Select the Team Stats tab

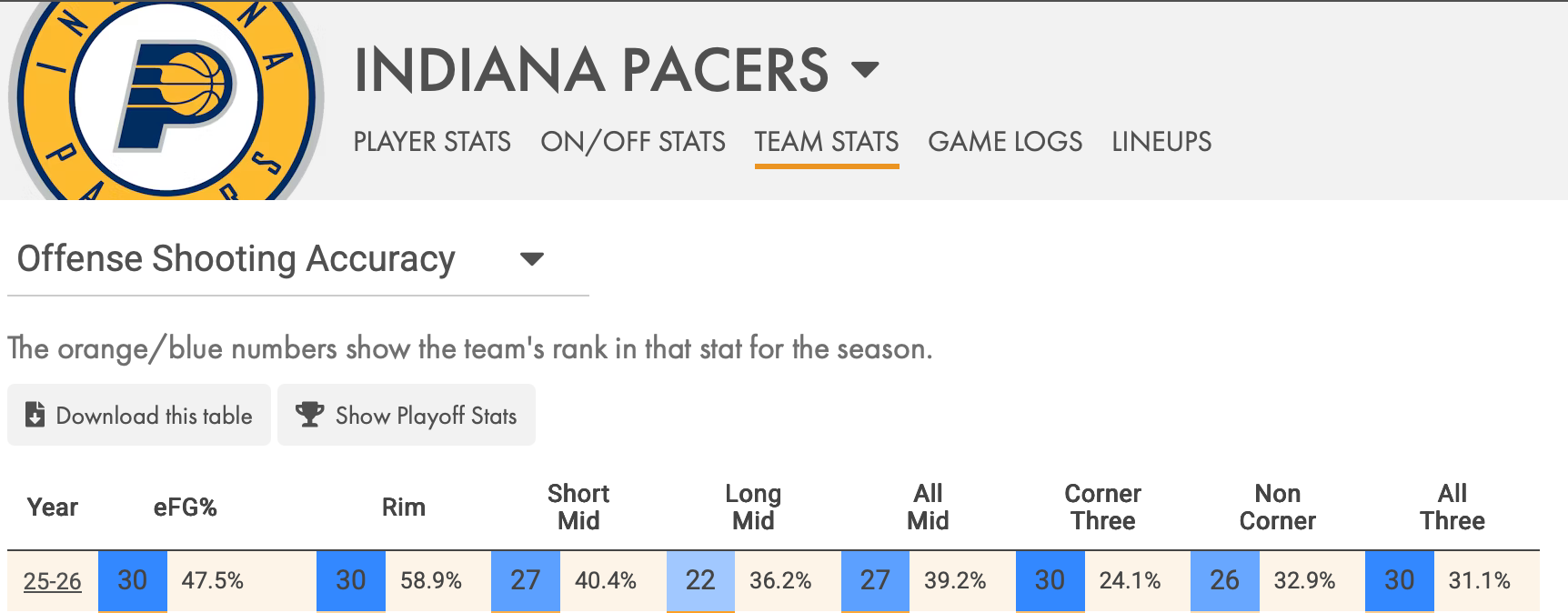coord(827,142)
